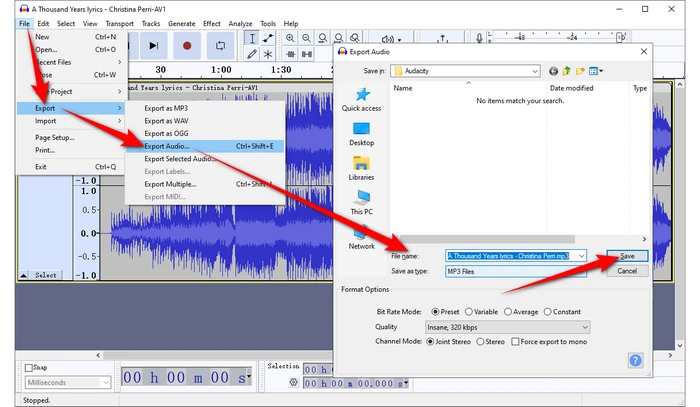This screenshot has width=700, height=407.
Task: Open the View Menu icon dropdown in dialog
Action: (x=596, y=71)
